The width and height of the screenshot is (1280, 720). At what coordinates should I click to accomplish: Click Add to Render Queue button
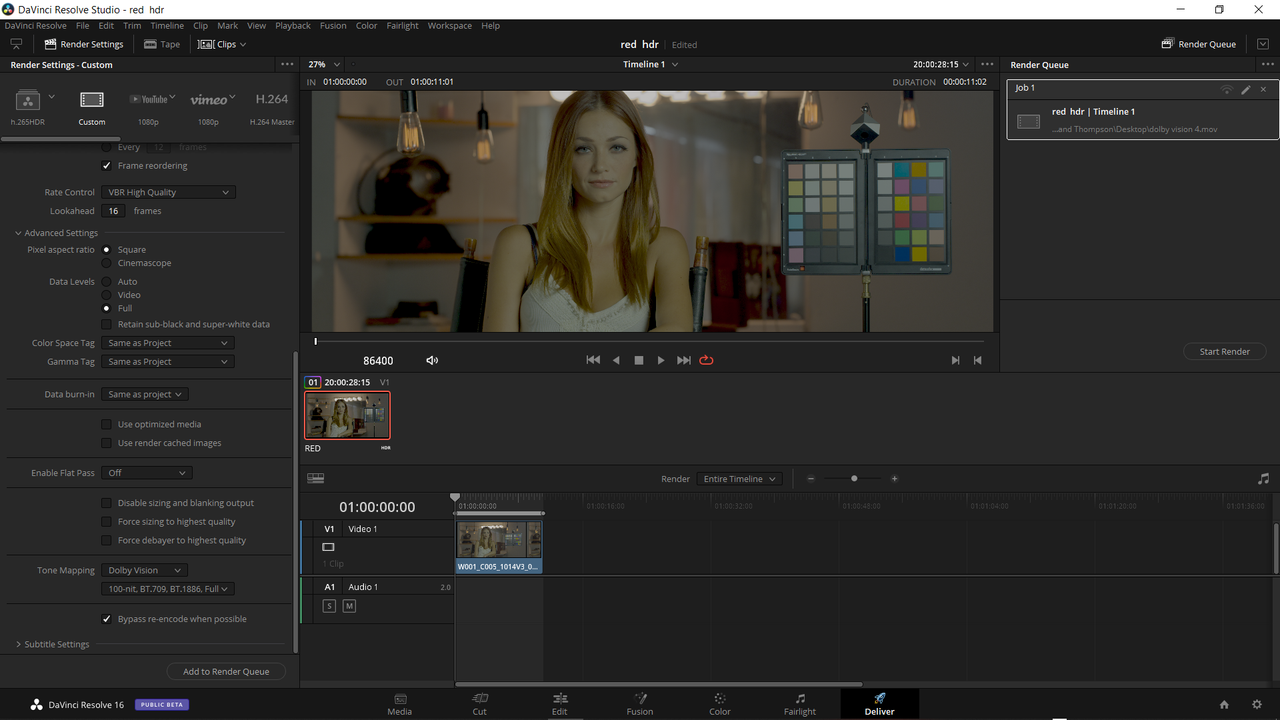point(226,671)
